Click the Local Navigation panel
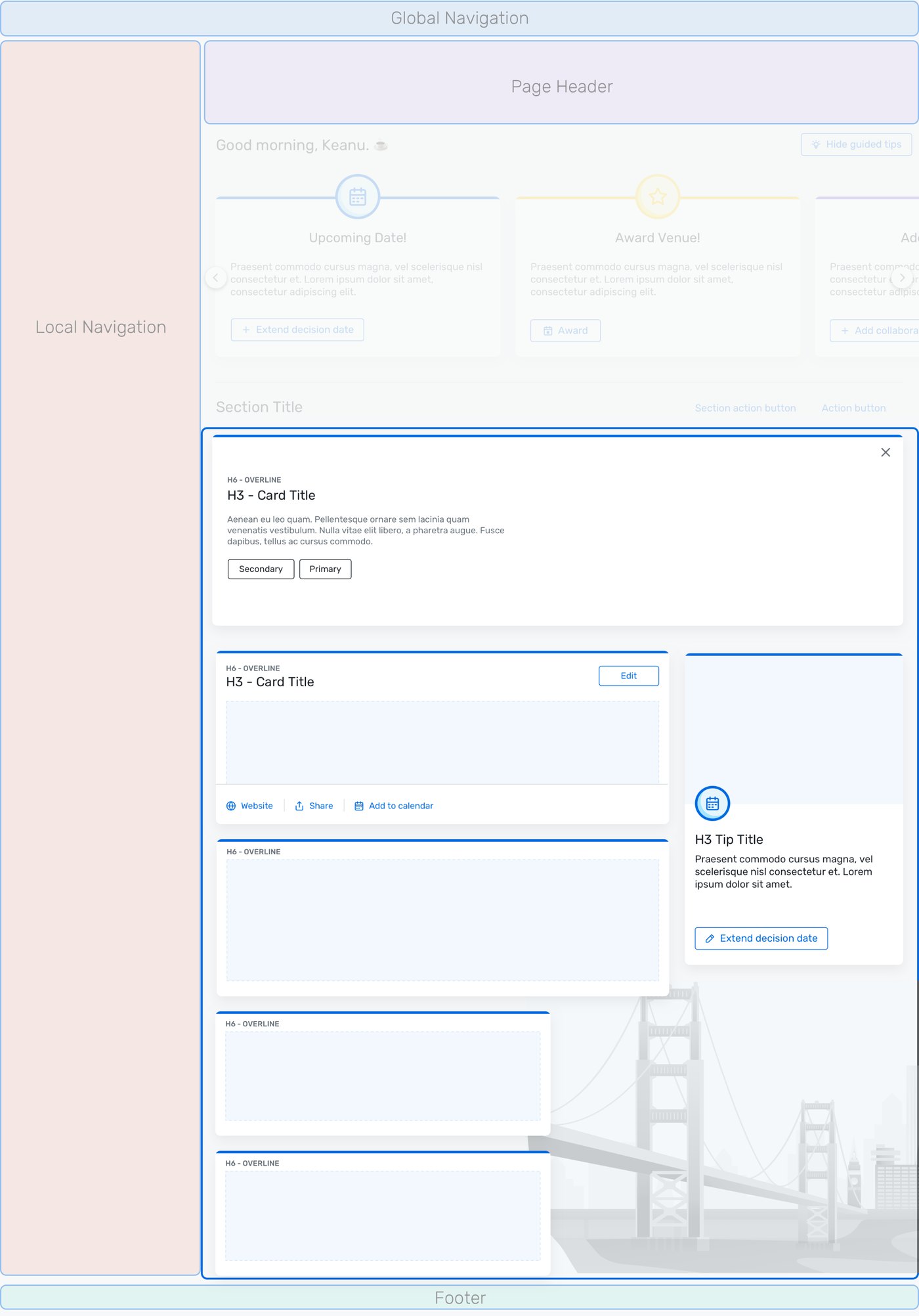Viewport: 919px width, 1316px height. (x=100, y=658)
